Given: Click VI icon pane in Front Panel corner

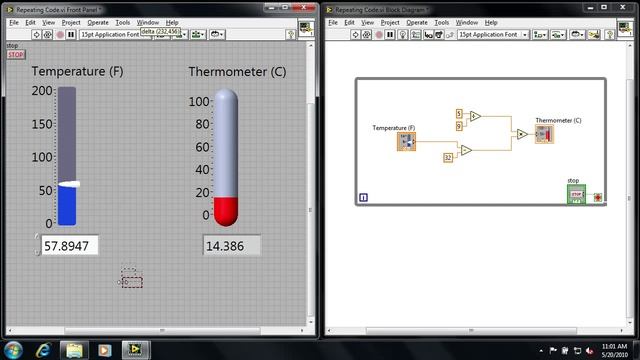Looking at the screenshot, I should [x=306, y=28].
